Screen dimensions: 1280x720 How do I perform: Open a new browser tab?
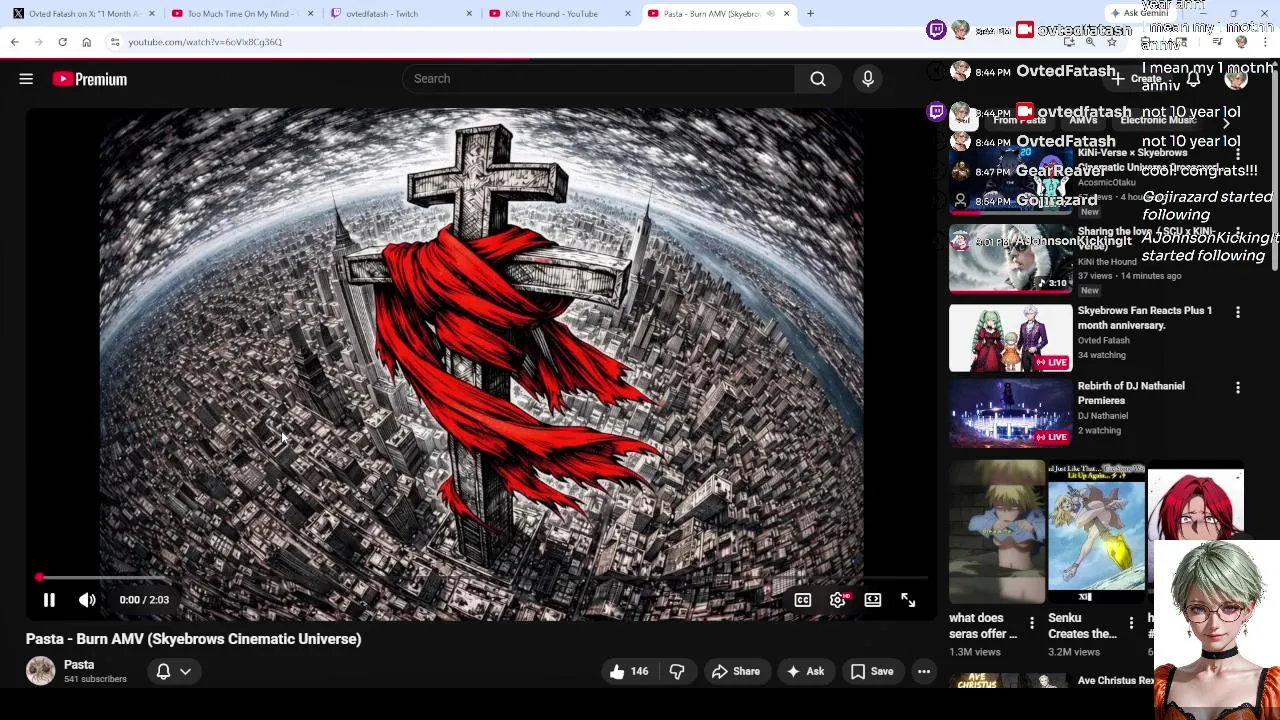pyautogui.click(x=810, y=14)
